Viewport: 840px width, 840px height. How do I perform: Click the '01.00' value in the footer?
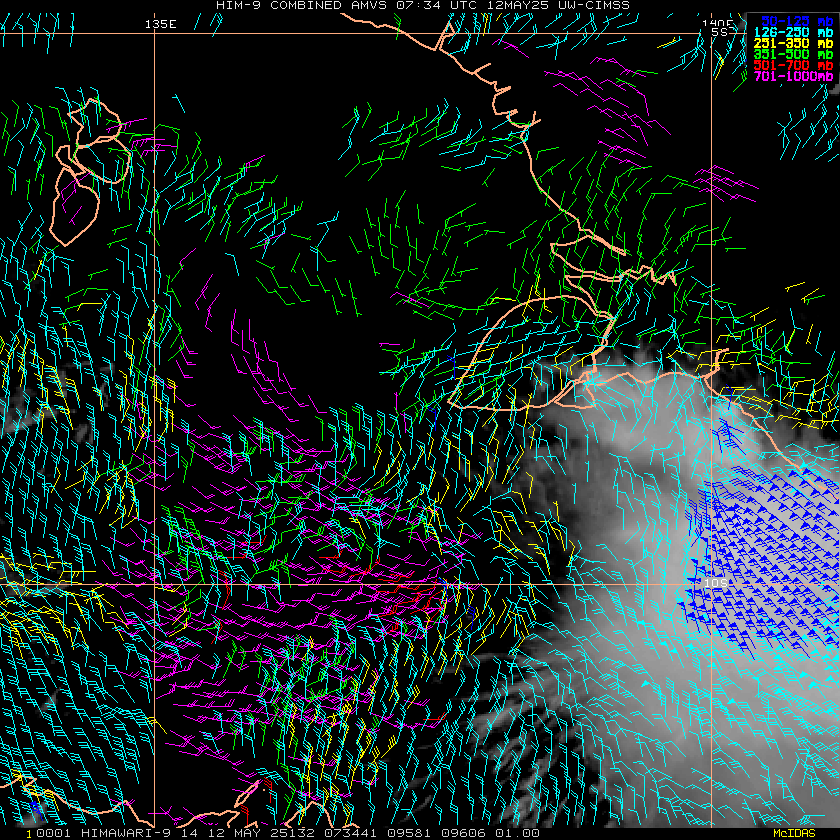pyautogui.click(x=518, y=833)
